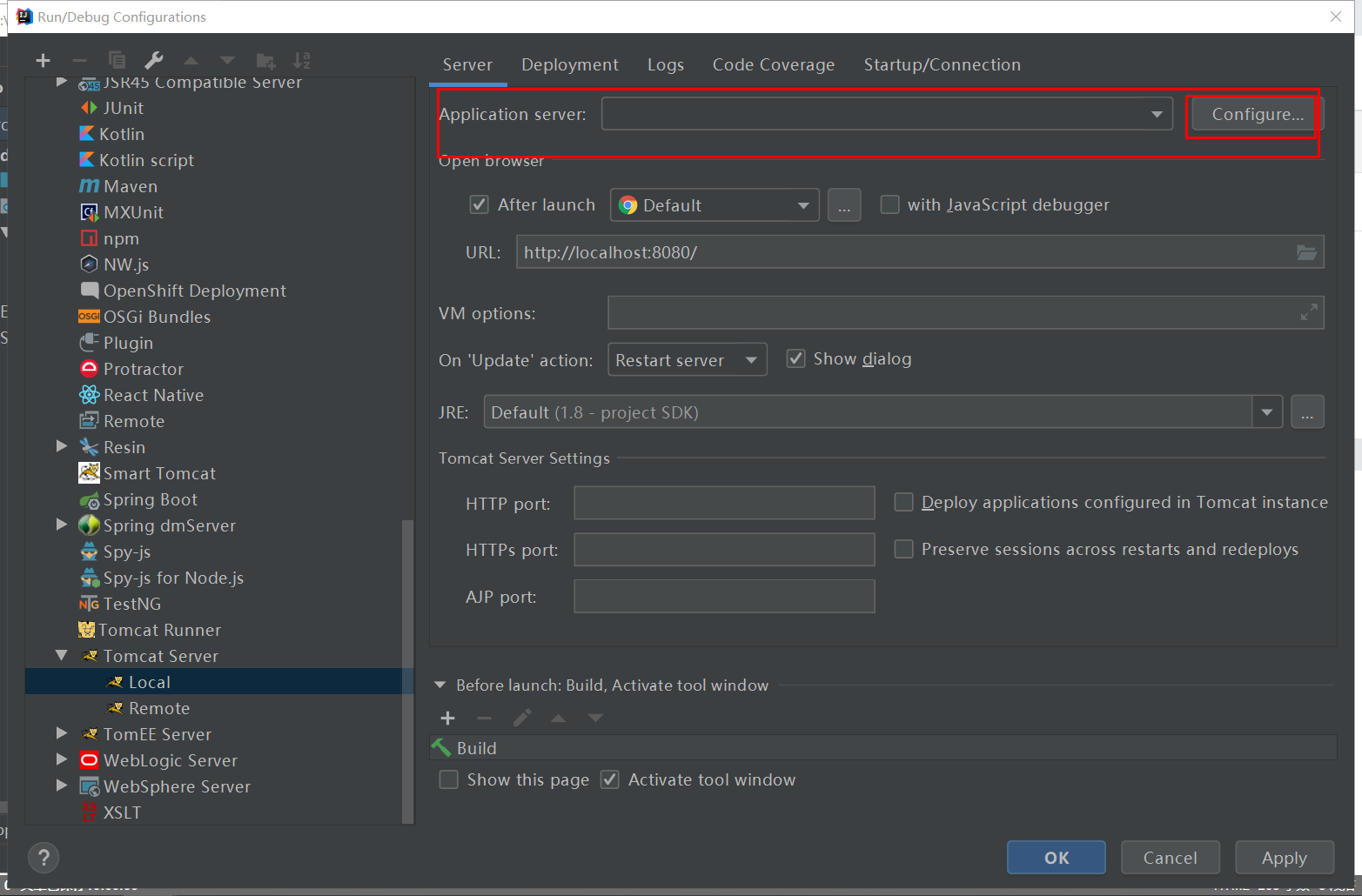This screenshot has height=896, width=1362.
Task: Click the Create New Folder icon
Action: tap(265, 60)
